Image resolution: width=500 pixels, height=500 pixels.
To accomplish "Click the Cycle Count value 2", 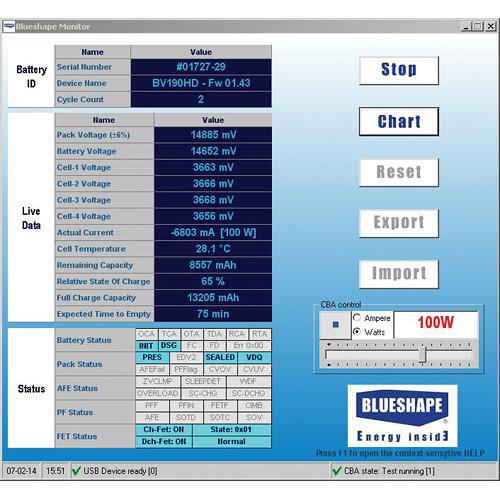I will (x=201, y=99).
